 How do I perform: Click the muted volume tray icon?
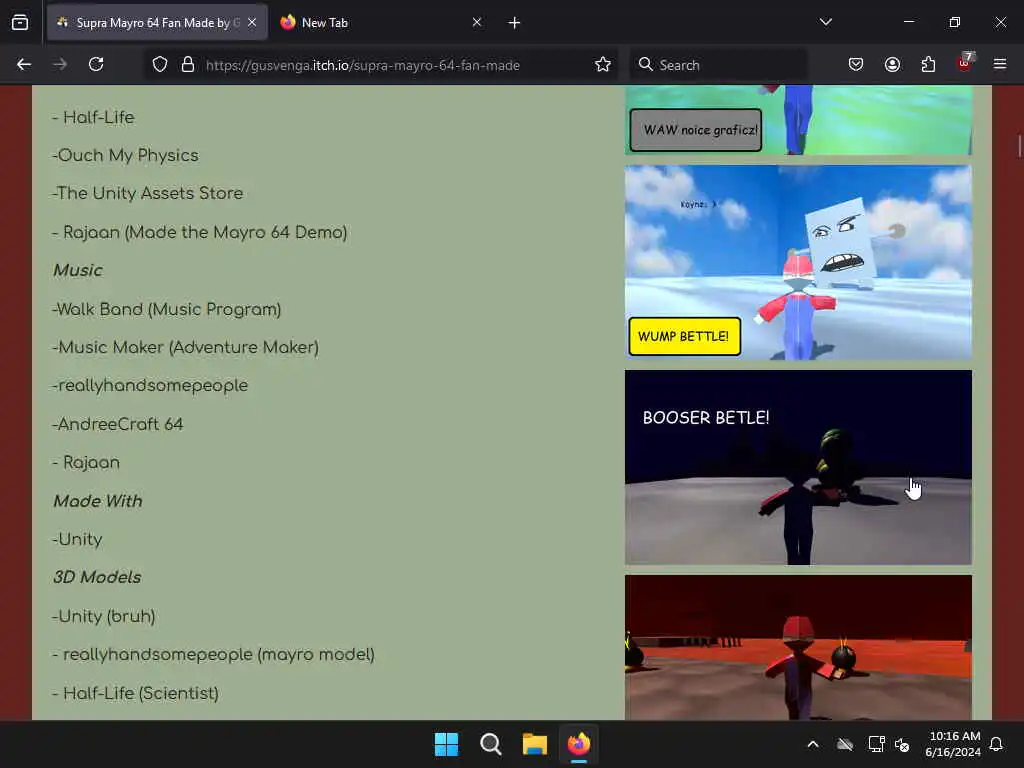tap(903, 744)
